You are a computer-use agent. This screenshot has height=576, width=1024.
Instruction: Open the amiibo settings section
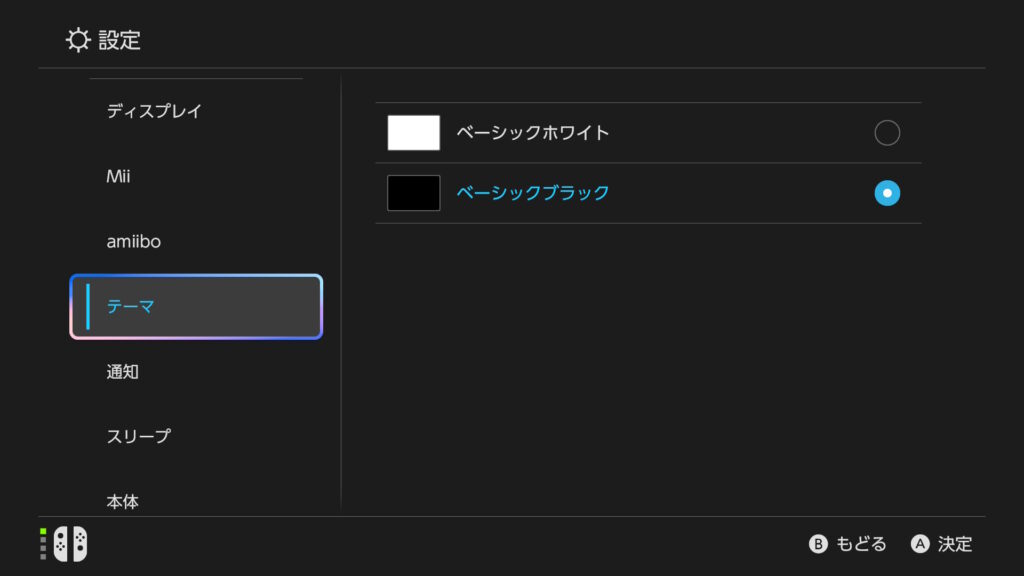pos(134,242)
